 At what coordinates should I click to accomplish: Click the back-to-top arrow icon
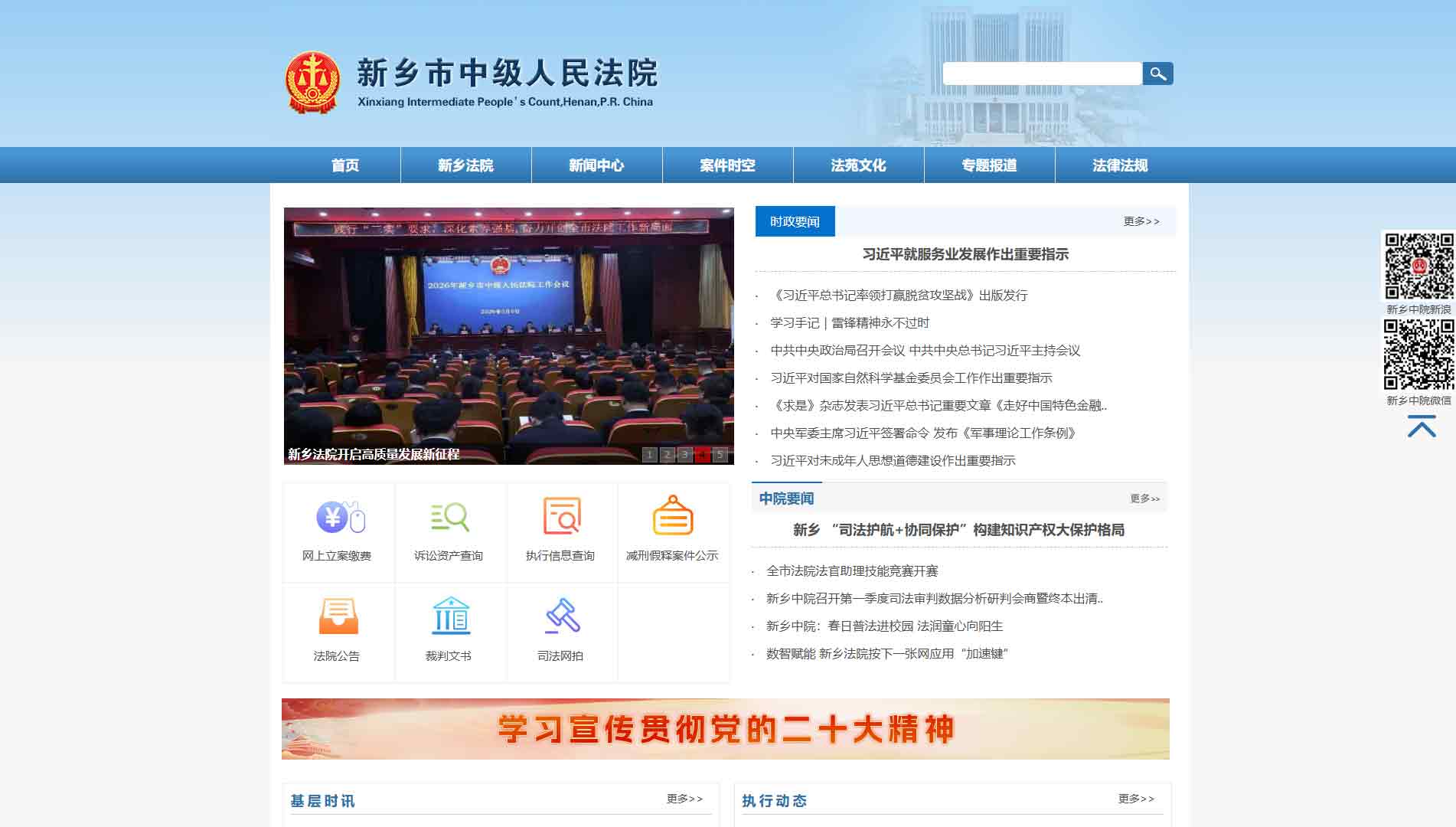click(x=1421, y=427)
